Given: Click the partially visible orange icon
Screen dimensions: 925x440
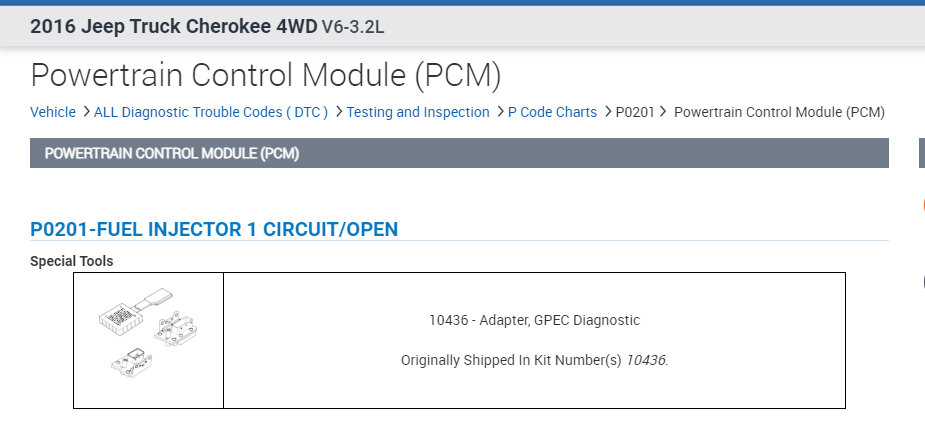Looking at the screenshot, I should pos(921,205).
